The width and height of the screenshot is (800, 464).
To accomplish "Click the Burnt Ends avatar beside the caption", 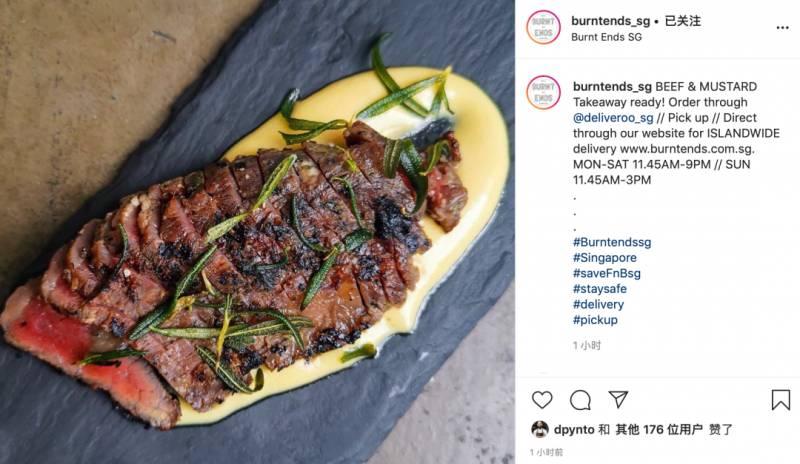I will coord(543,92).
